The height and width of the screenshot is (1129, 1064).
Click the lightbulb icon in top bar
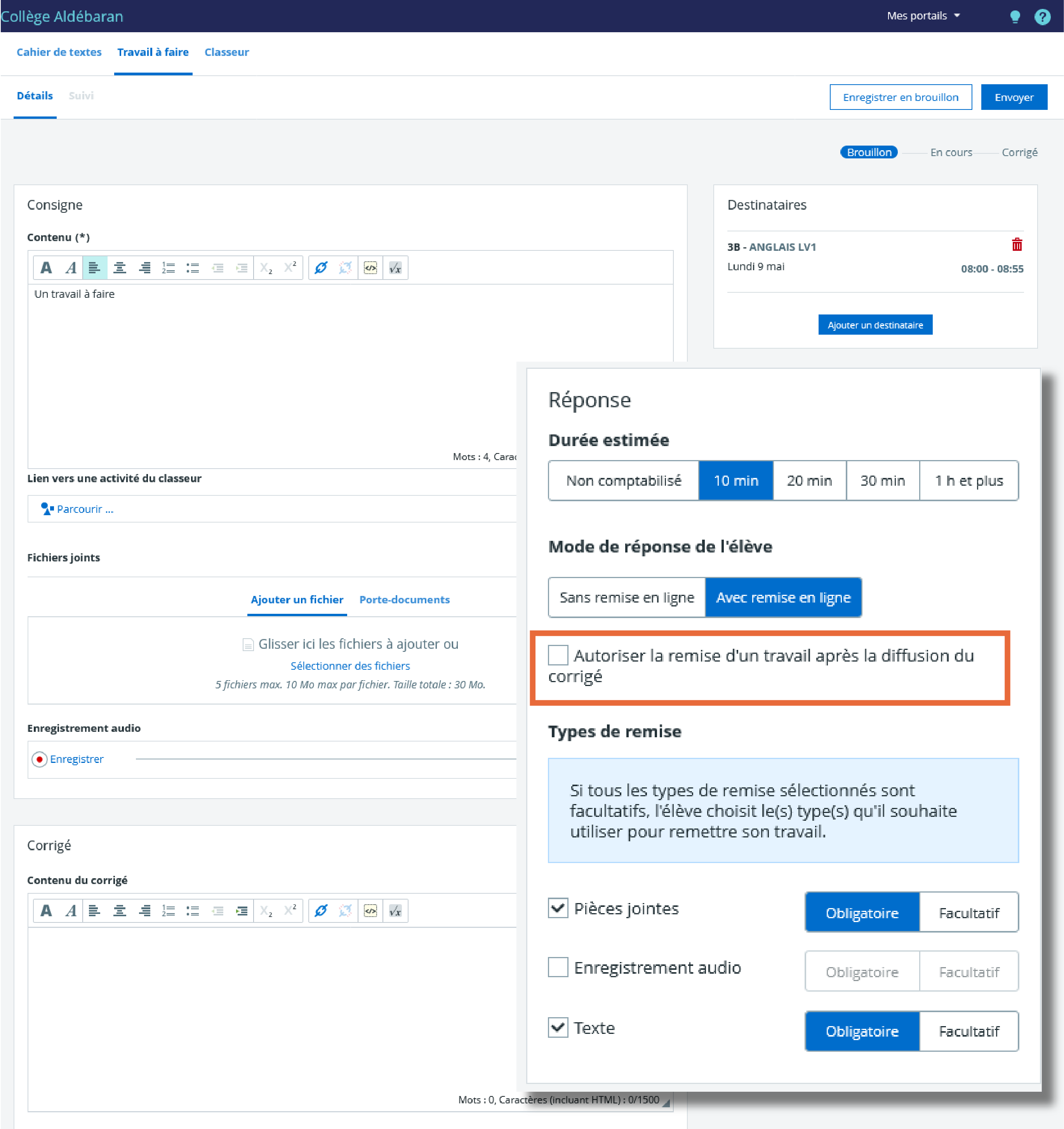(1015, 16)
